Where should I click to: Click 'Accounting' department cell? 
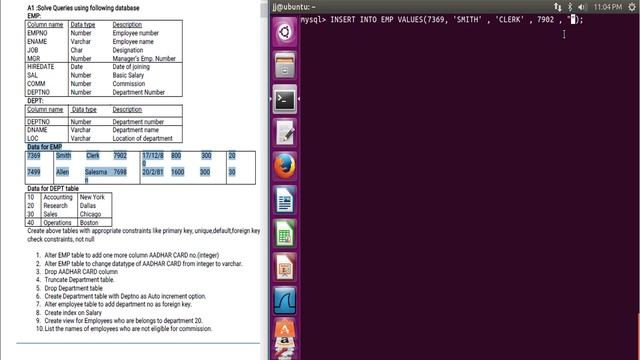point(58,197)
